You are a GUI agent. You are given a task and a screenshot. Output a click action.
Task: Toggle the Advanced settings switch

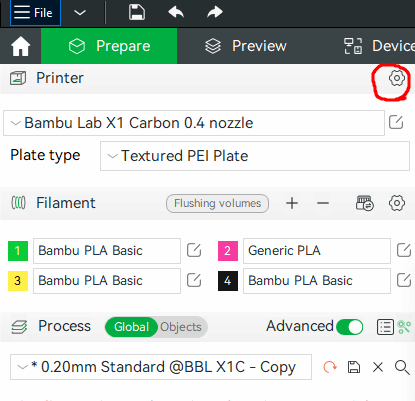click(350, 327)
